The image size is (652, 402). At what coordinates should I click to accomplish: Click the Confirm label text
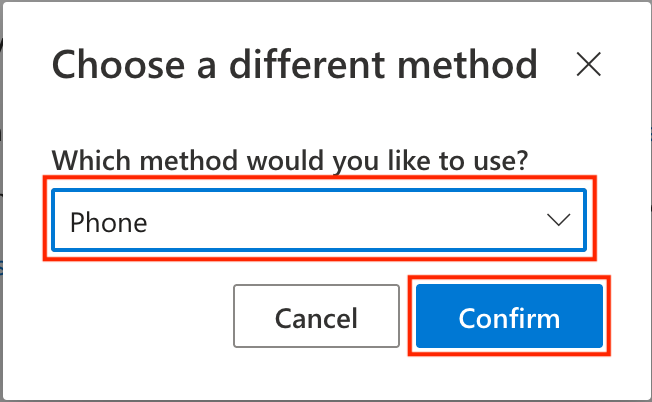coord(509,318)
